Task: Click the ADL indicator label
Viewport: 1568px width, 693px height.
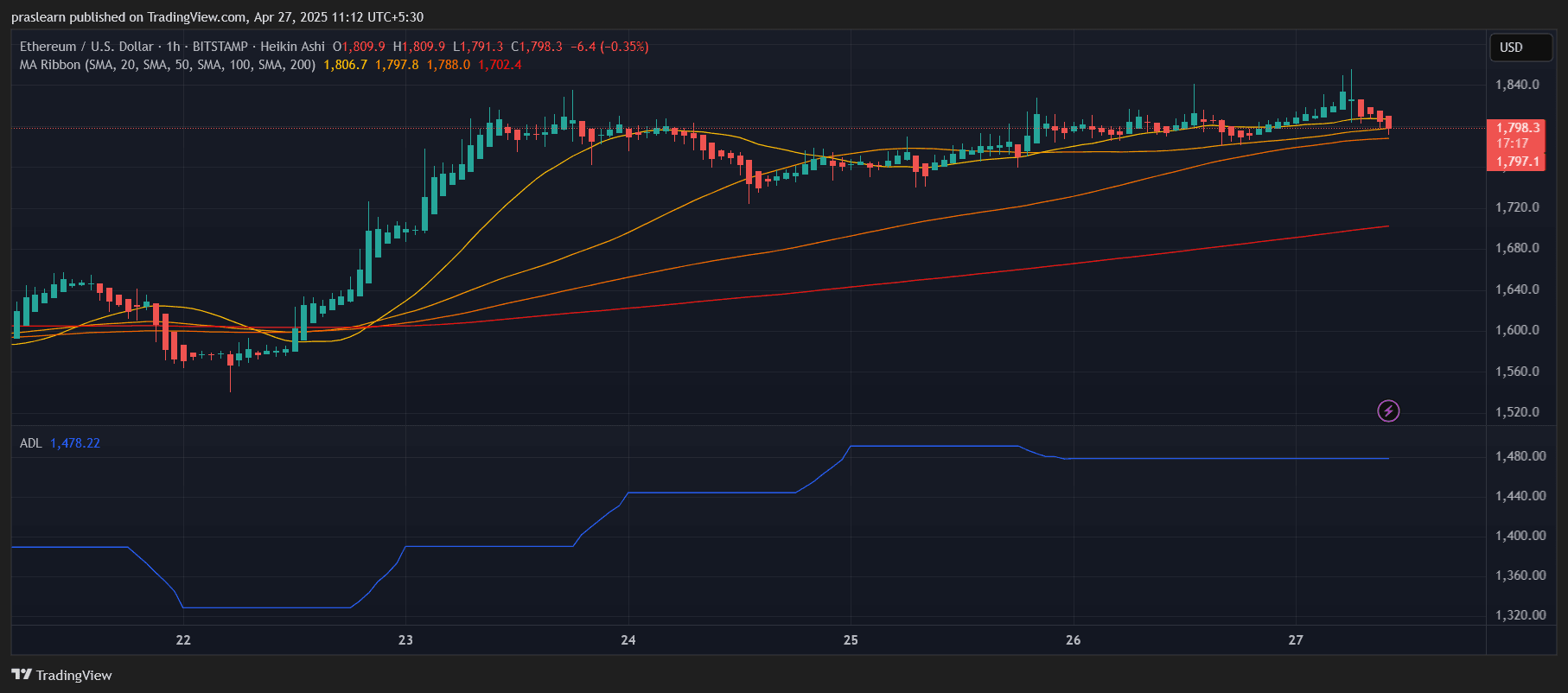Action: [x=30, y=443]
